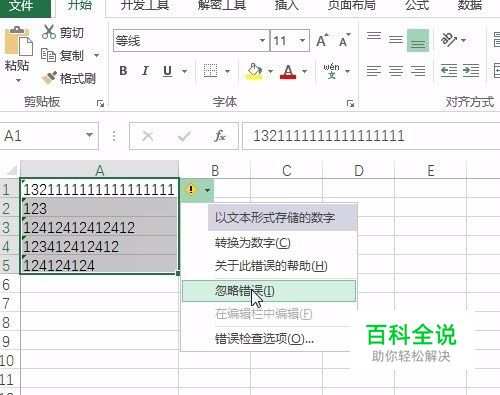Increase indent
Screen dimensions: 500x395
click(471, 71)
